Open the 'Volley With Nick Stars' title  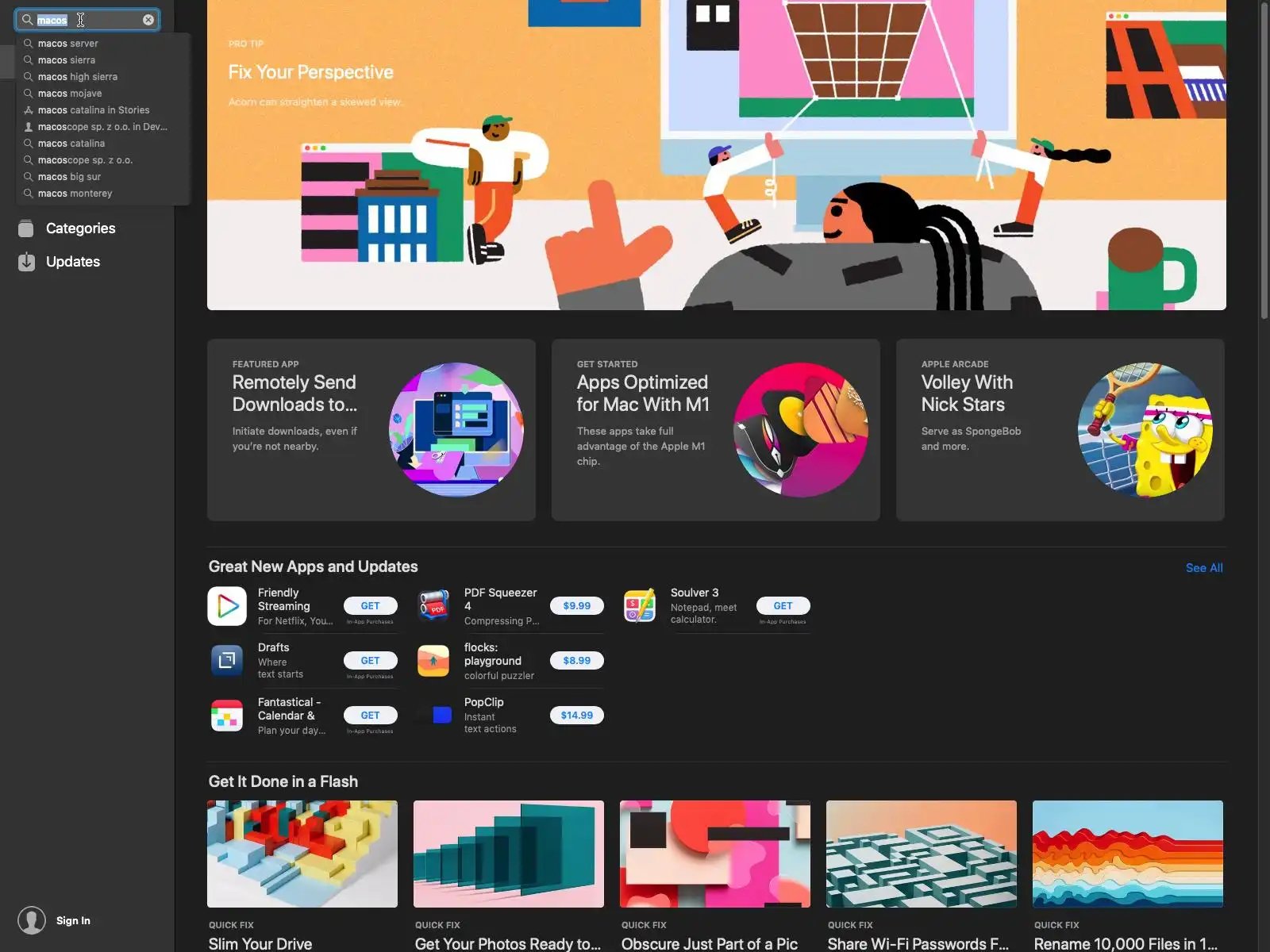(x=967, y=393)
